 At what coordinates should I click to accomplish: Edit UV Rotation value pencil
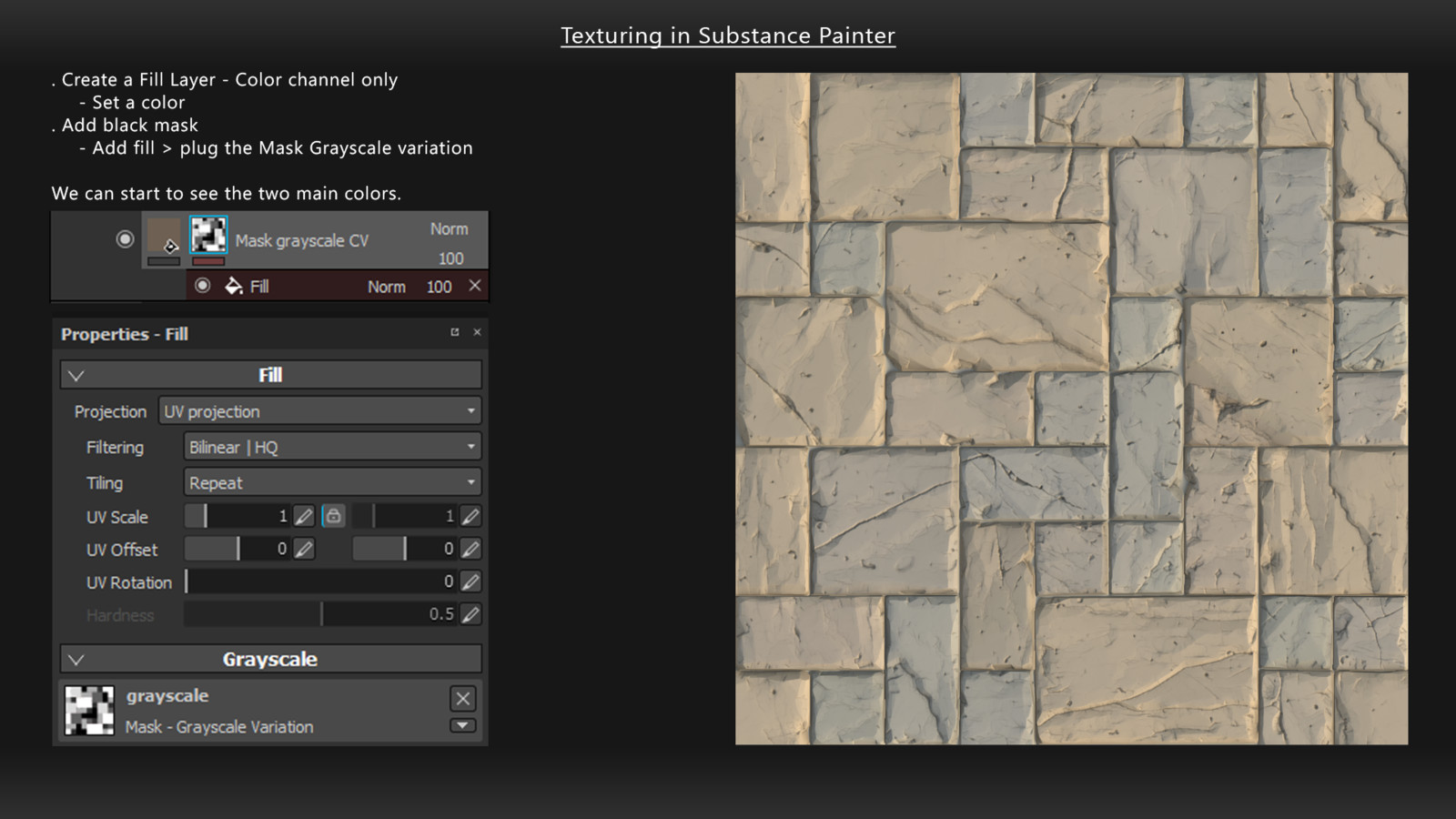470,581
